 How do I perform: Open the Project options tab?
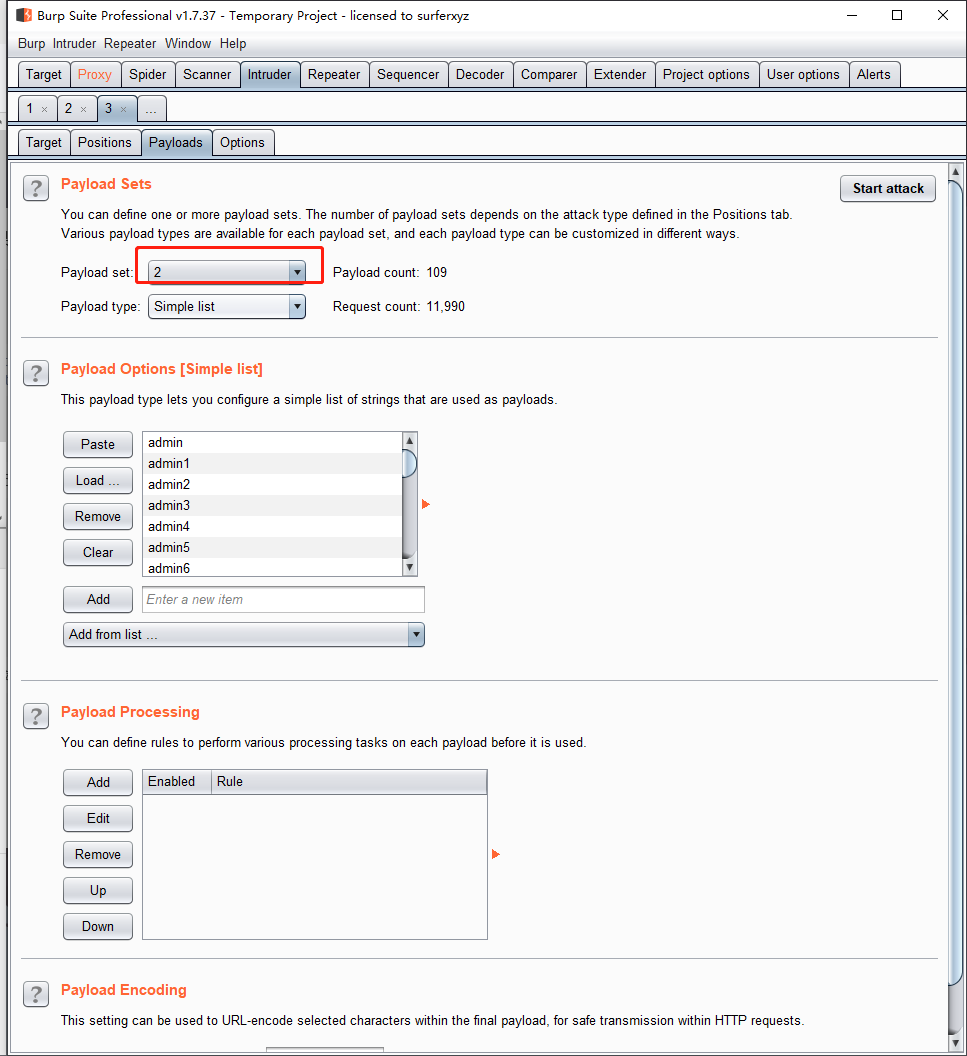point(706,74)
